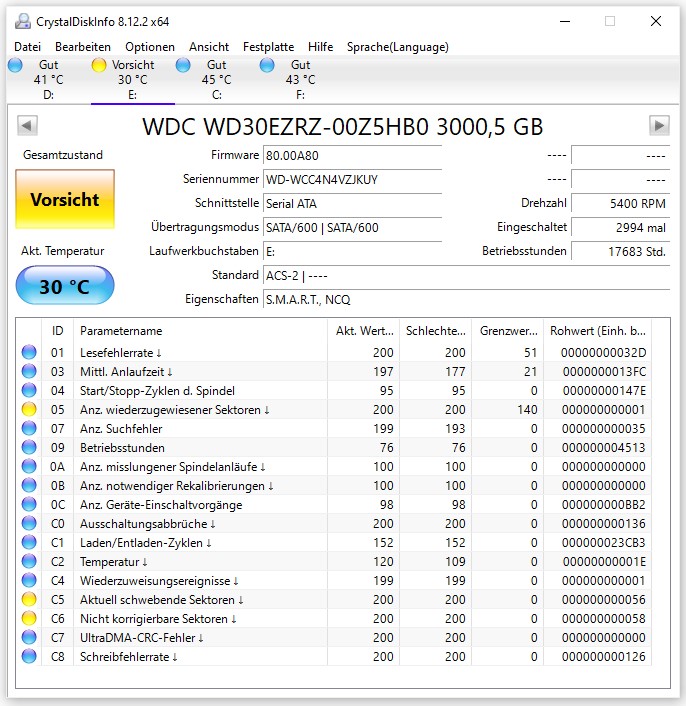This screenshot has width=686, height=706.
Task: Click raw value 00000000032D
Action: coord(603,353)
